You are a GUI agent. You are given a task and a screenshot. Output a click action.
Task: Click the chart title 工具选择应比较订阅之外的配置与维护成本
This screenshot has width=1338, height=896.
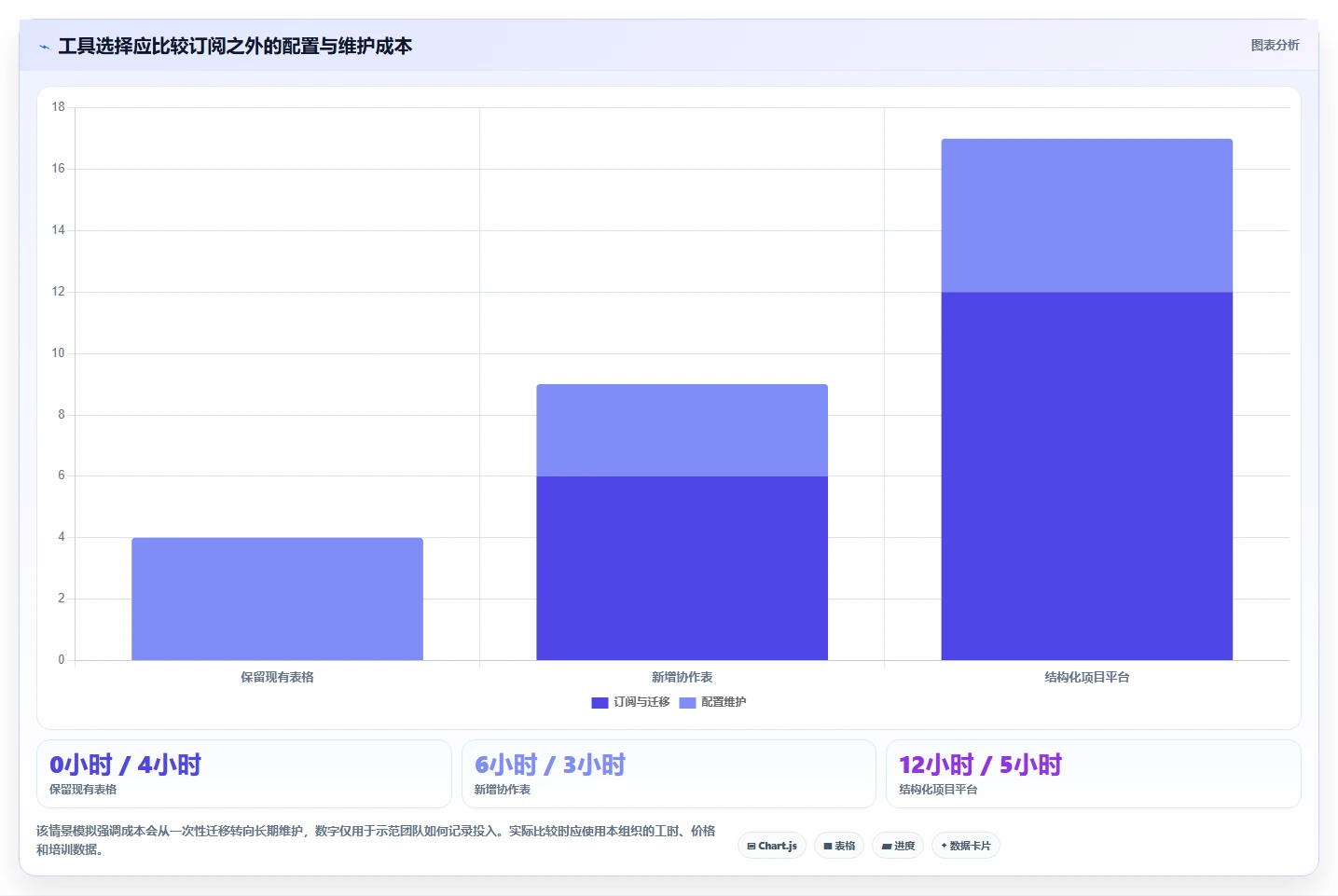[x=235, y=47]
